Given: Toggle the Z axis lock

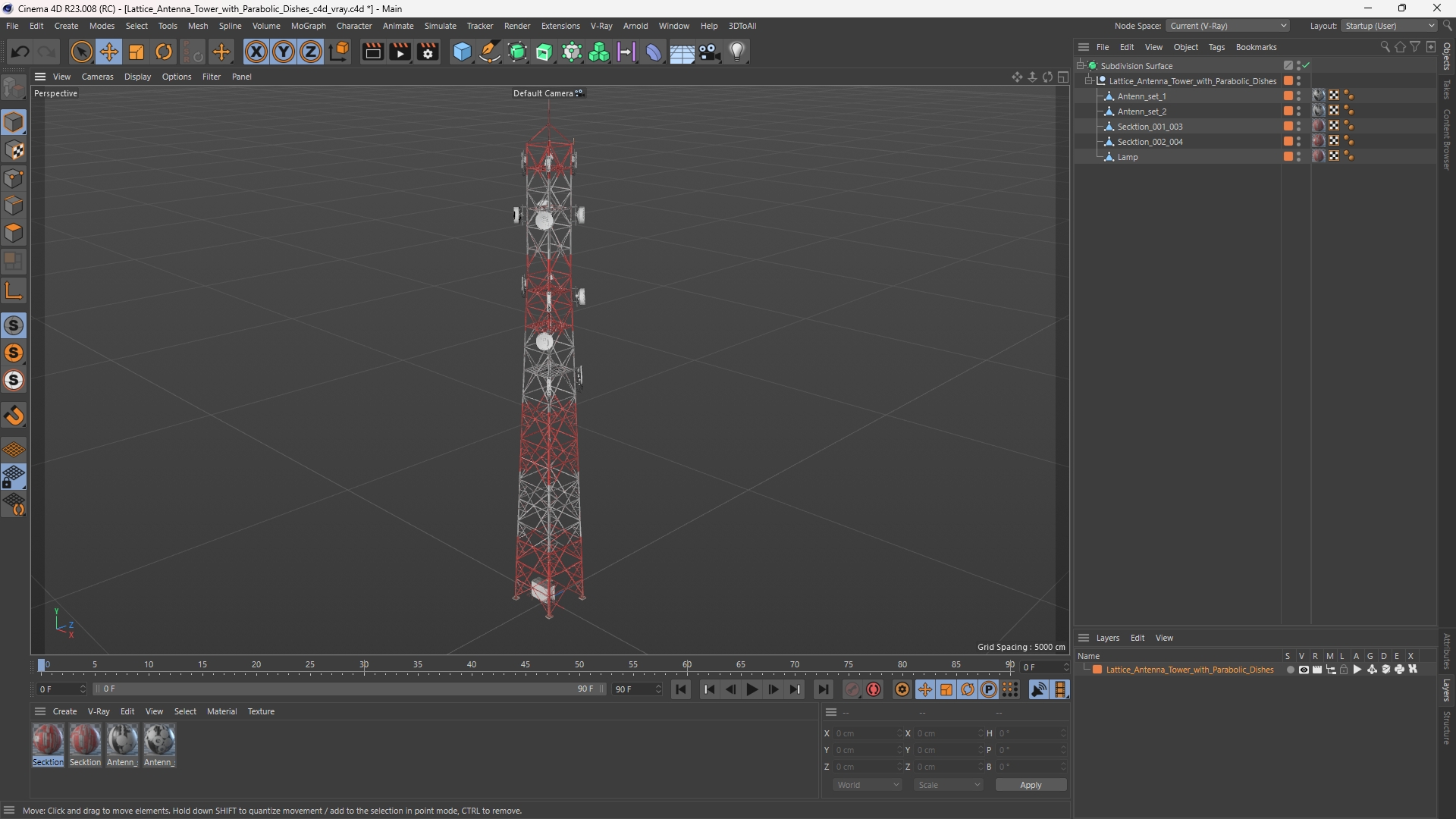Looking at the screenshot, I should click(x=311, y=52).
